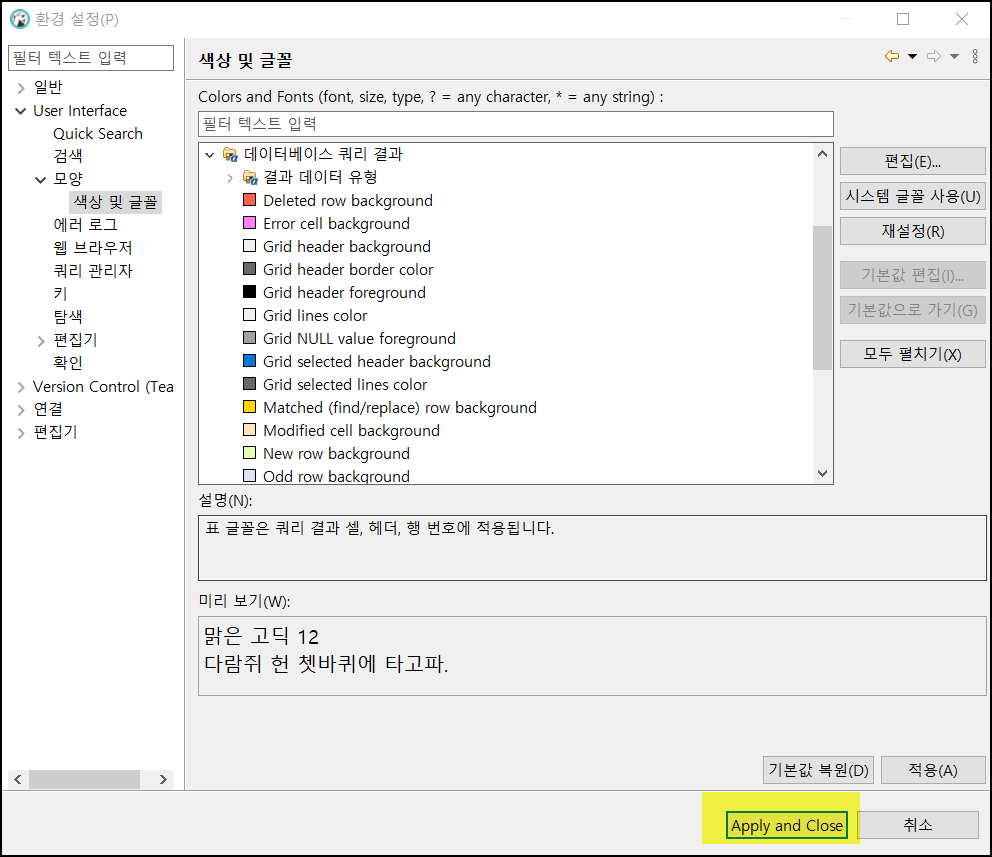The width and height of the screenshot is (992, 857).
Task: Collapse the 모양 tree node
Action: click(x=40, y=180)
